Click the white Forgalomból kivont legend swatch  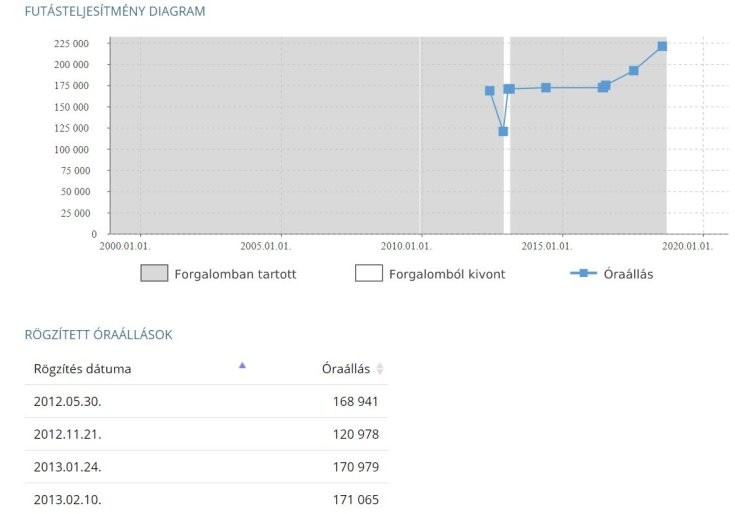coord(368,273)
